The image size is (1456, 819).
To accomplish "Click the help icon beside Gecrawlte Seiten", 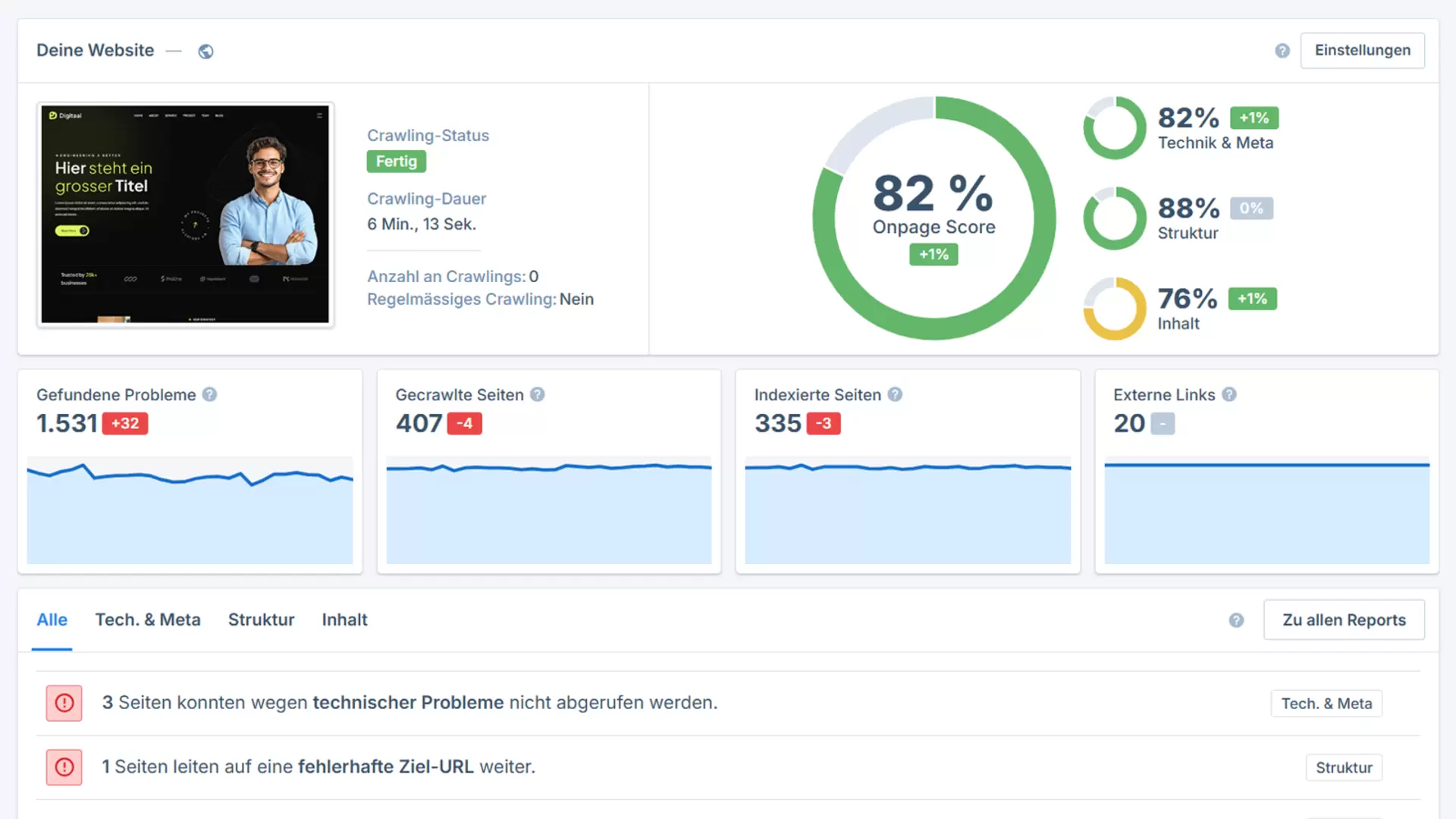I will click(x=538, y=394).
